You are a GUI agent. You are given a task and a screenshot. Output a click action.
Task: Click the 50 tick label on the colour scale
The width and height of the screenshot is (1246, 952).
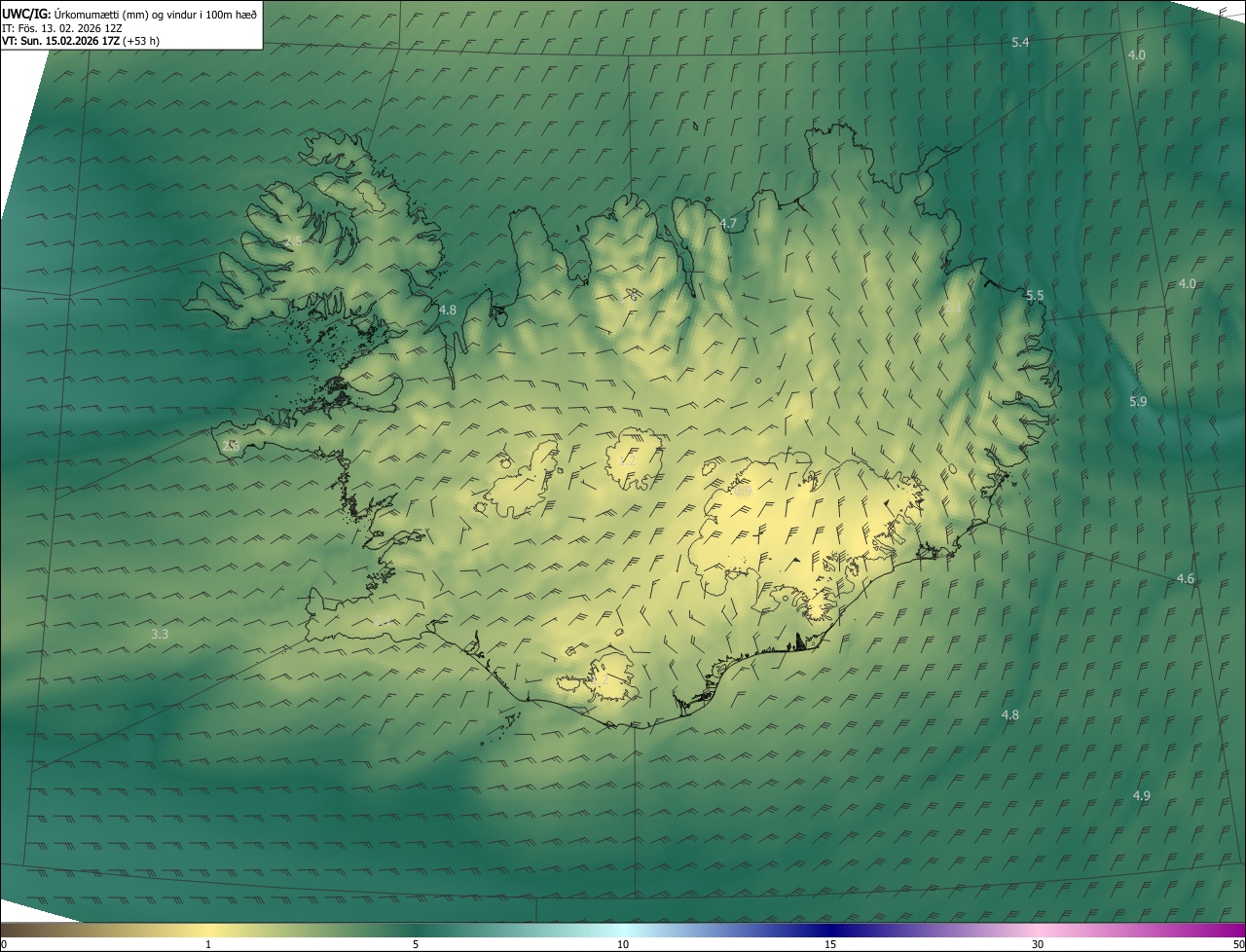[x=1238, y=944]
